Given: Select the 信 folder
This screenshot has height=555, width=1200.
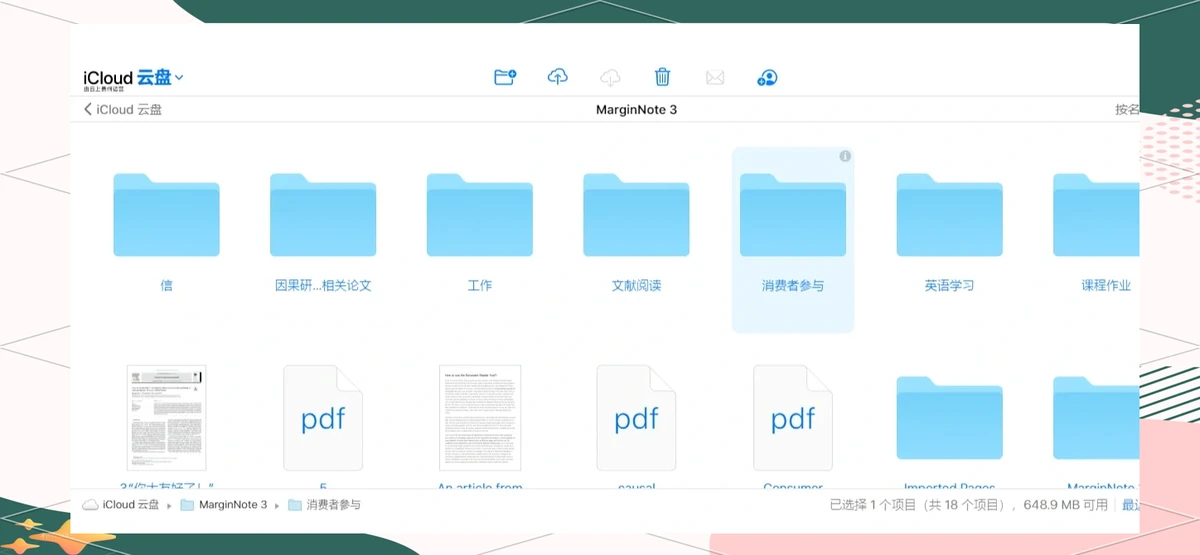Looking at the screenshot, I should pos(166,215).
